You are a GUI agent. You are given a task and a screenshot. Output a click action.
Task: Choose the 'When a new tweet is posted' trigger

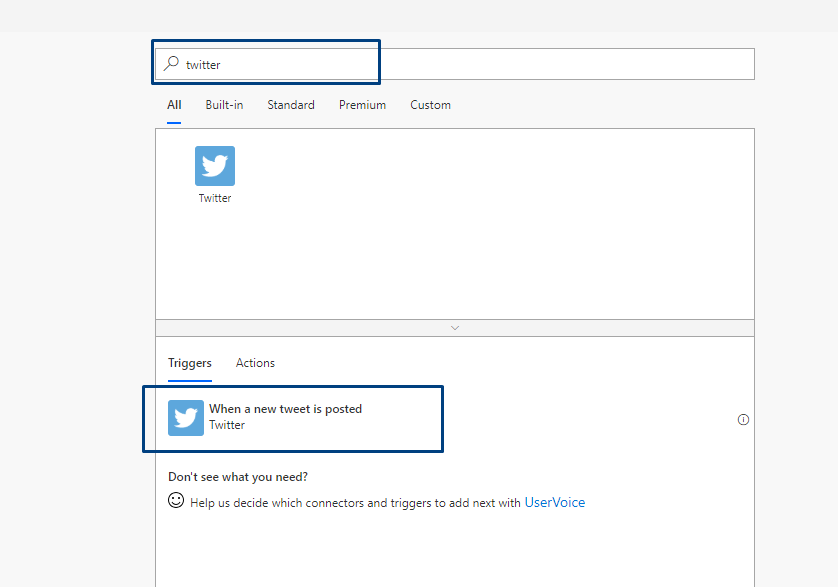tap(455, 419)
